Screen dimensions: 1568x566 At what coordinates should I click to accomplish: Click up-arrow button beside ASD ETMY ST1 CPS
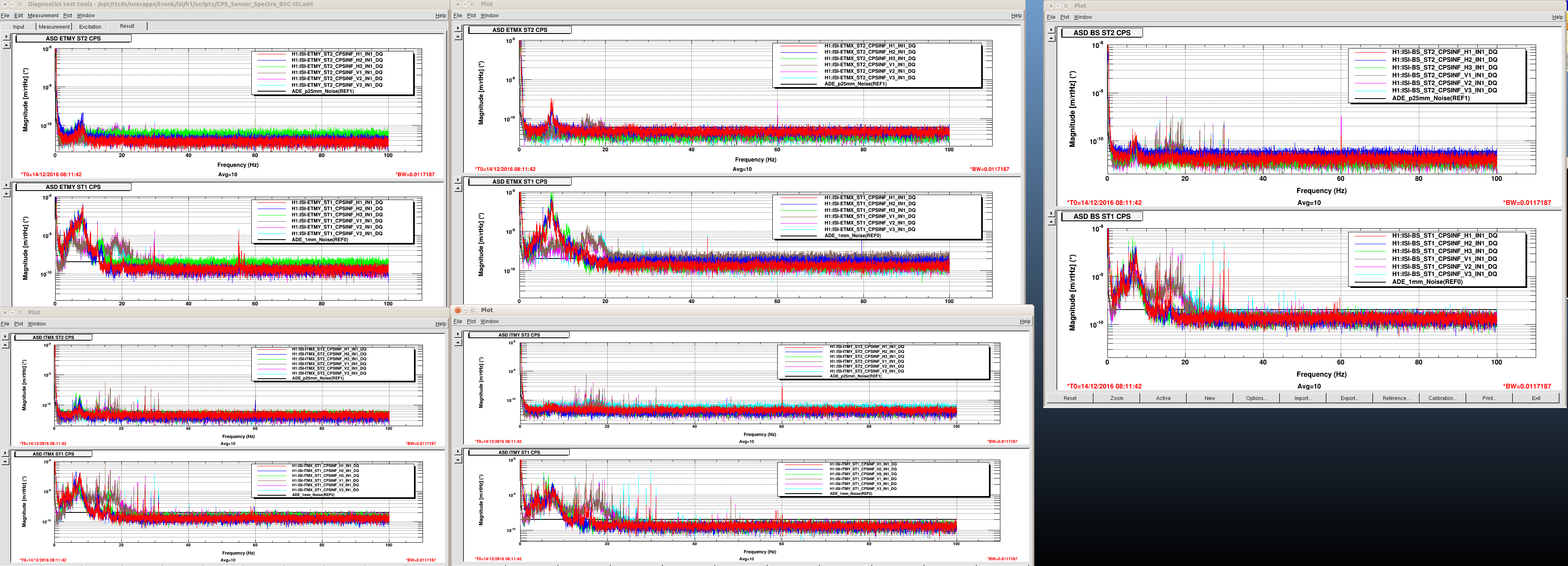tap(6, 194)
